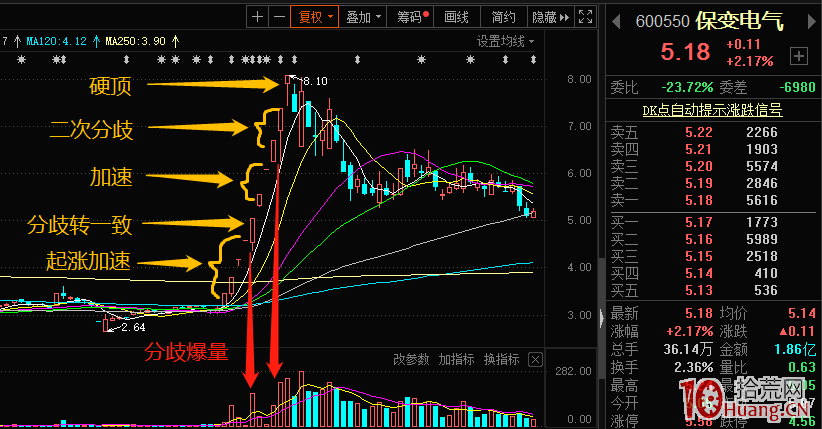Click the 委差 value -6980
Viewport: 822px width, 429px height.
(797, 87)
